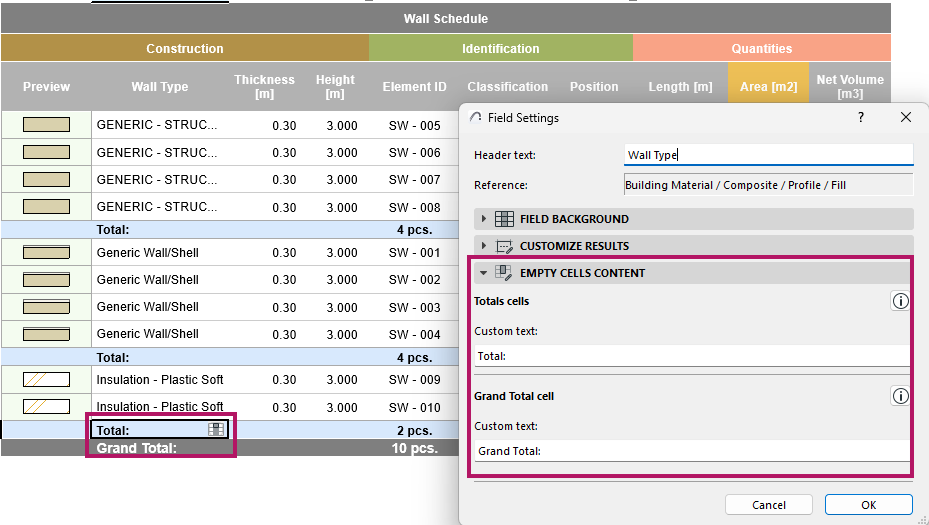Viewport: 929px width, 525px height.
Task: Click the table grid icon of Field Background
Action: [x=504, y=219]
